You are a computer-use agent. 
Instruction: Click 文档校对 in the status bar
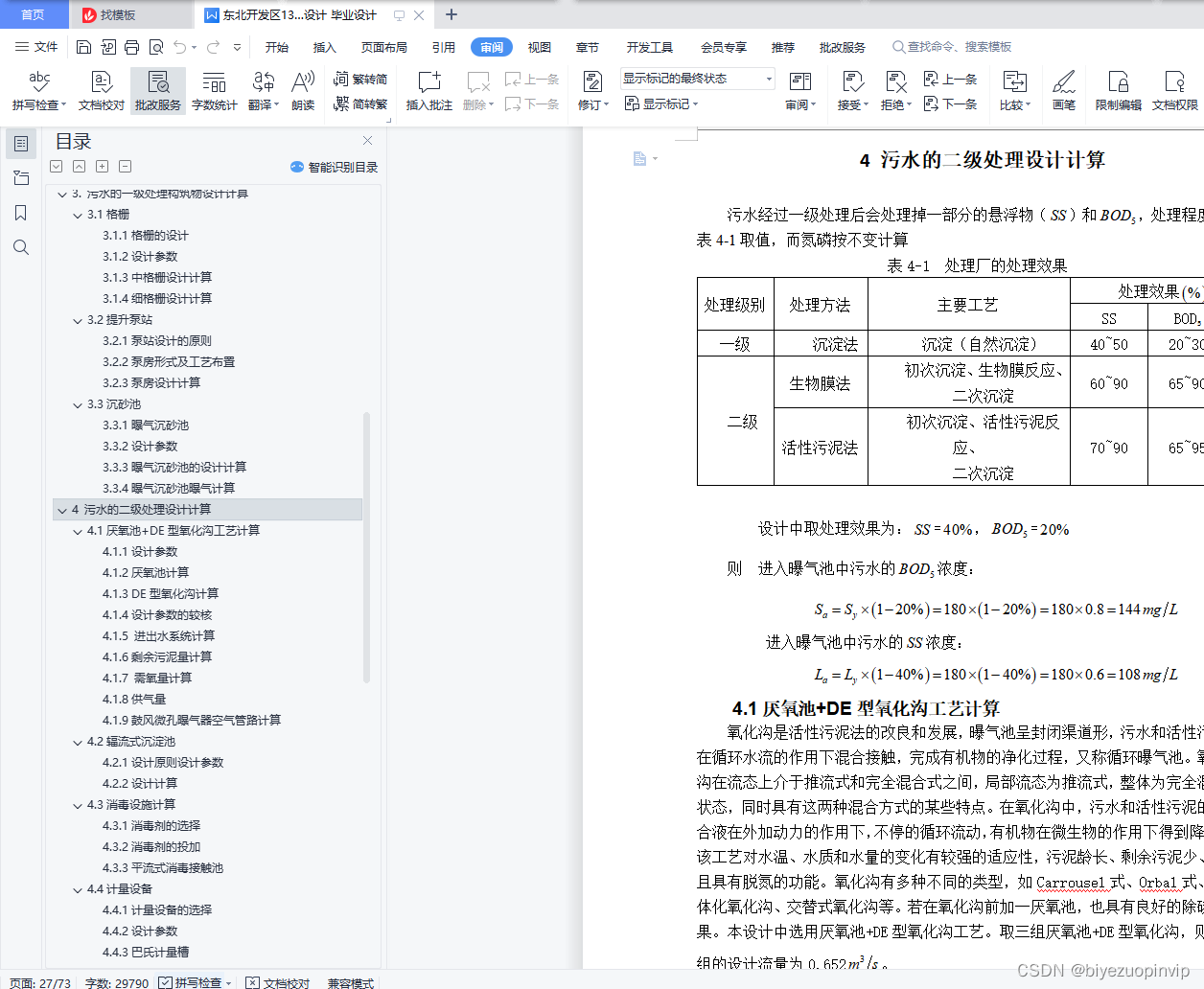(278, 982)
